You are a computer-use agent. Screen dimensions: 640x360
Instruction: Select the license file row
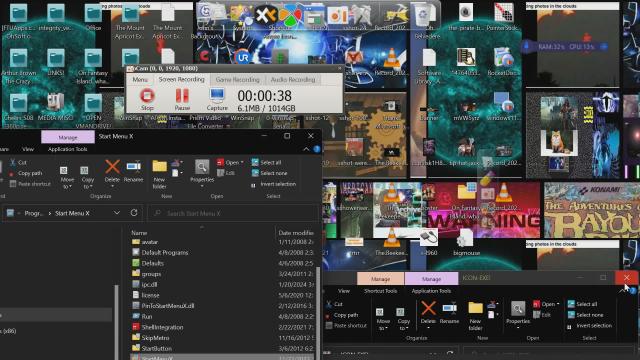pyautogui.click(x=223, y=295)
